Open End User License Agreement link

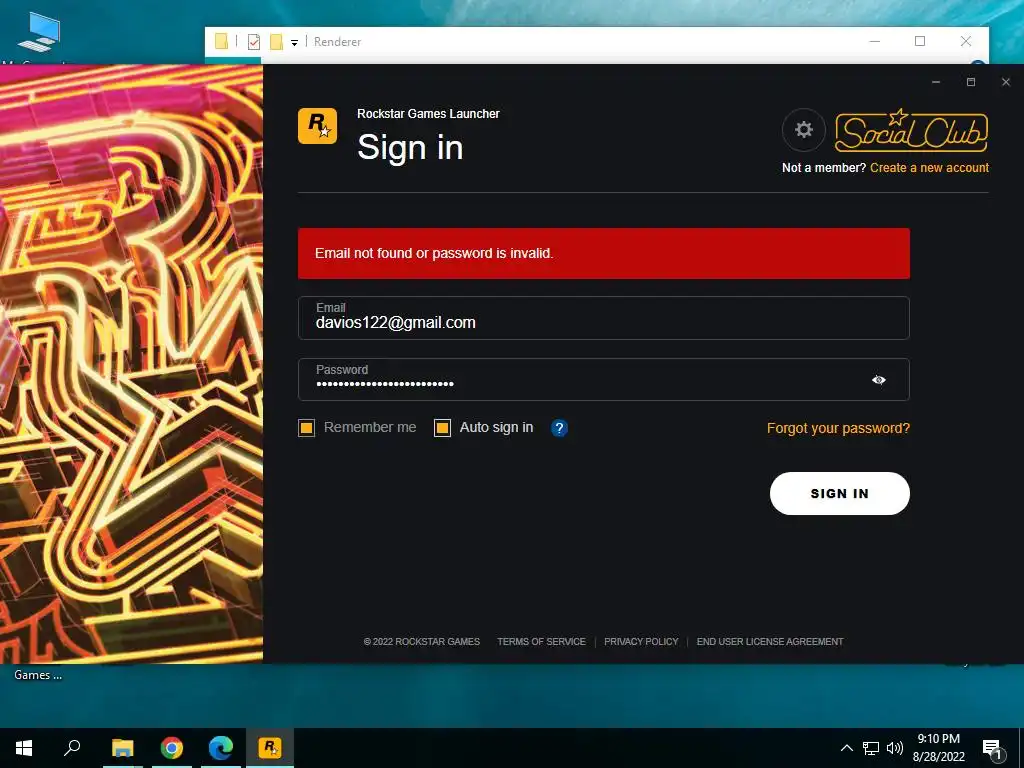(769, 641)
